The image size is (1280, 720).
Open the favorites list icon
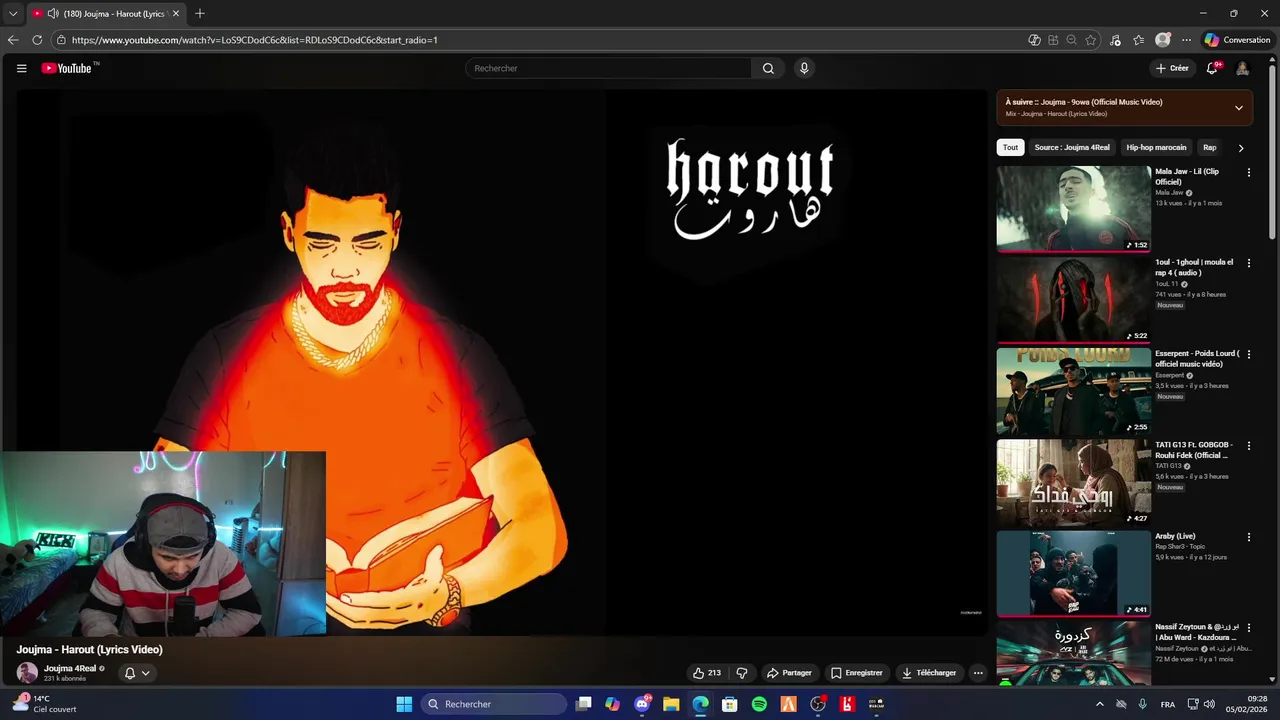click(x=1139, y=40)
